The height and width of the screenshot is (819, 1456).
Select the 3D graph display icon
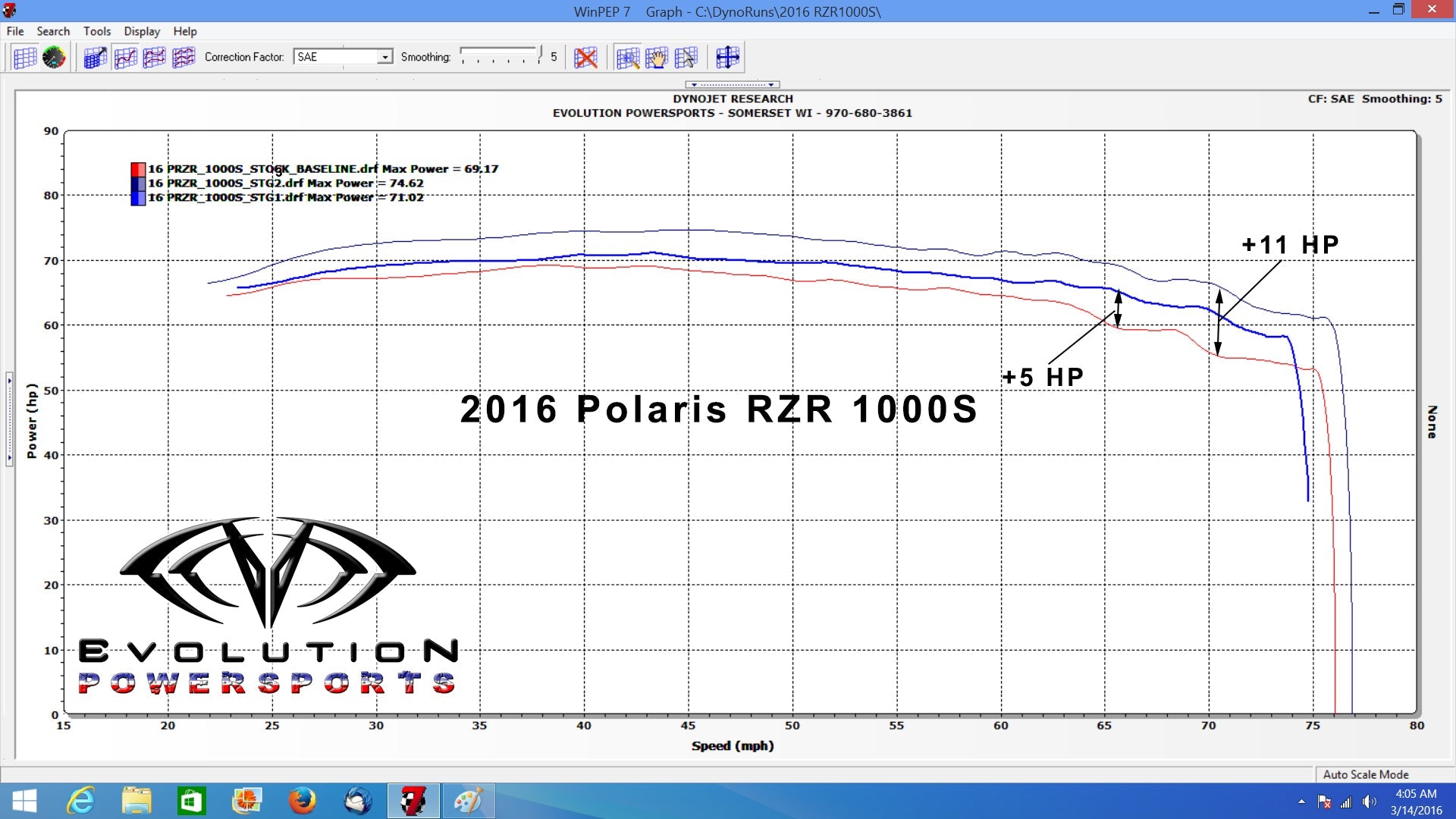point(94,58)
